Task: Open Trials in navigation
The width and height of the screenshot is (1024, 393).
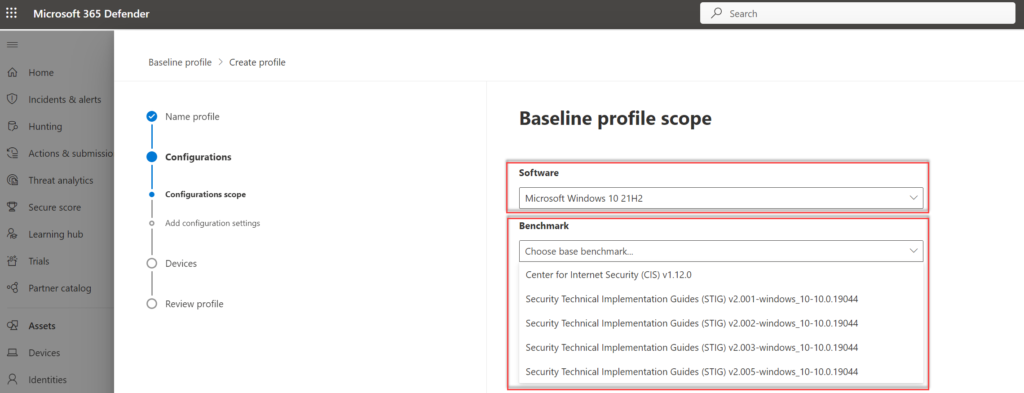Action: click(x=39, y=261)
